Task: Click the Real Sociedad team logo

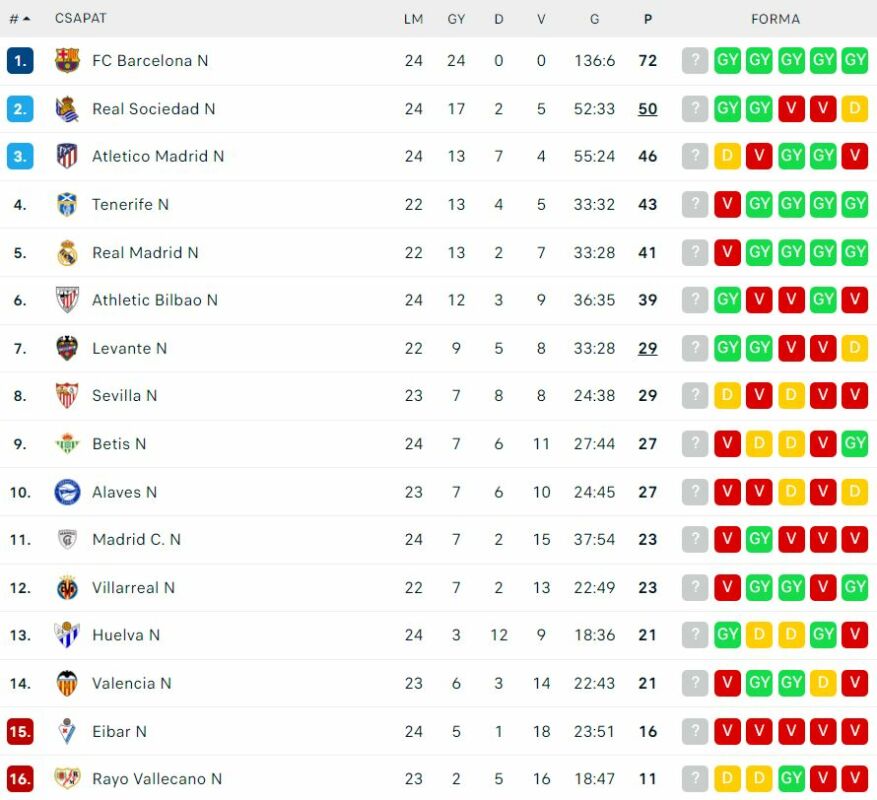Action: (x=67, y=109)
